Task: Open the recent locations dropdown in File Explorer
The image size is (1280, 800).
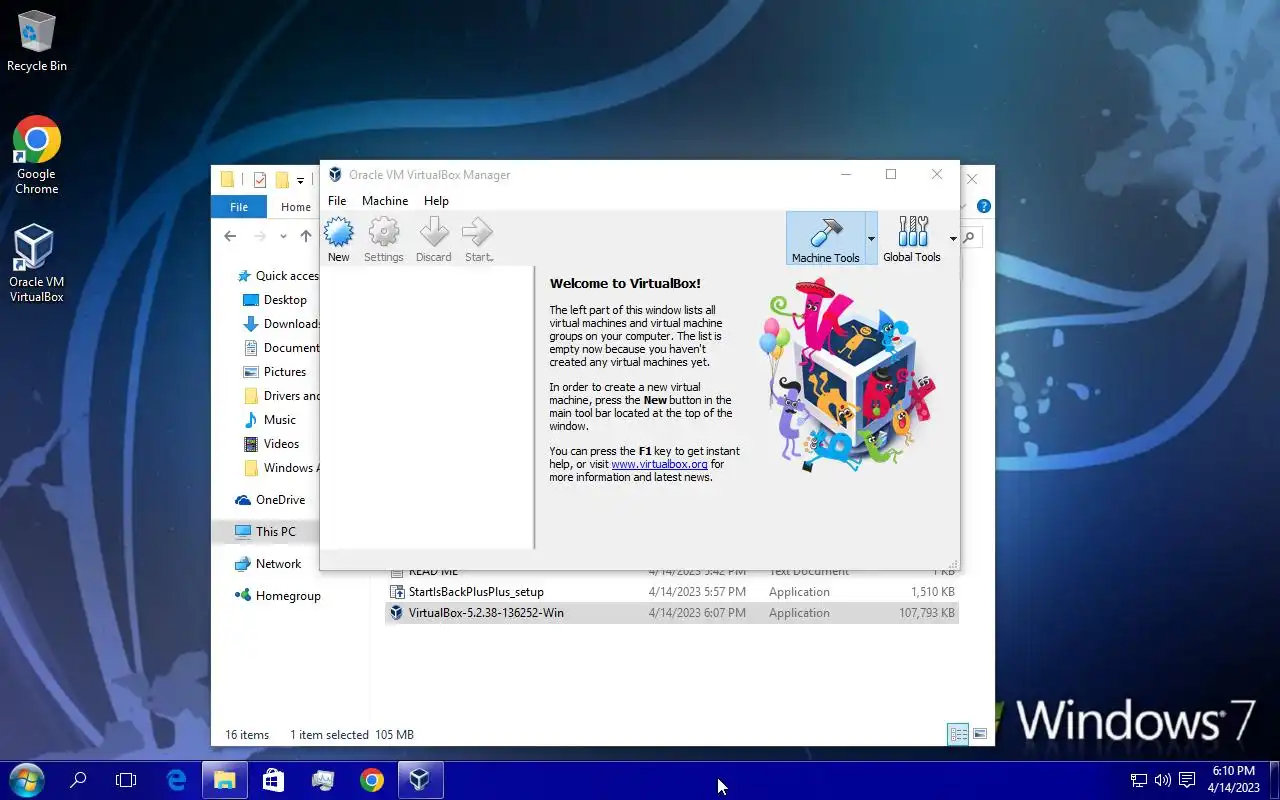Action: click(283, 236)
